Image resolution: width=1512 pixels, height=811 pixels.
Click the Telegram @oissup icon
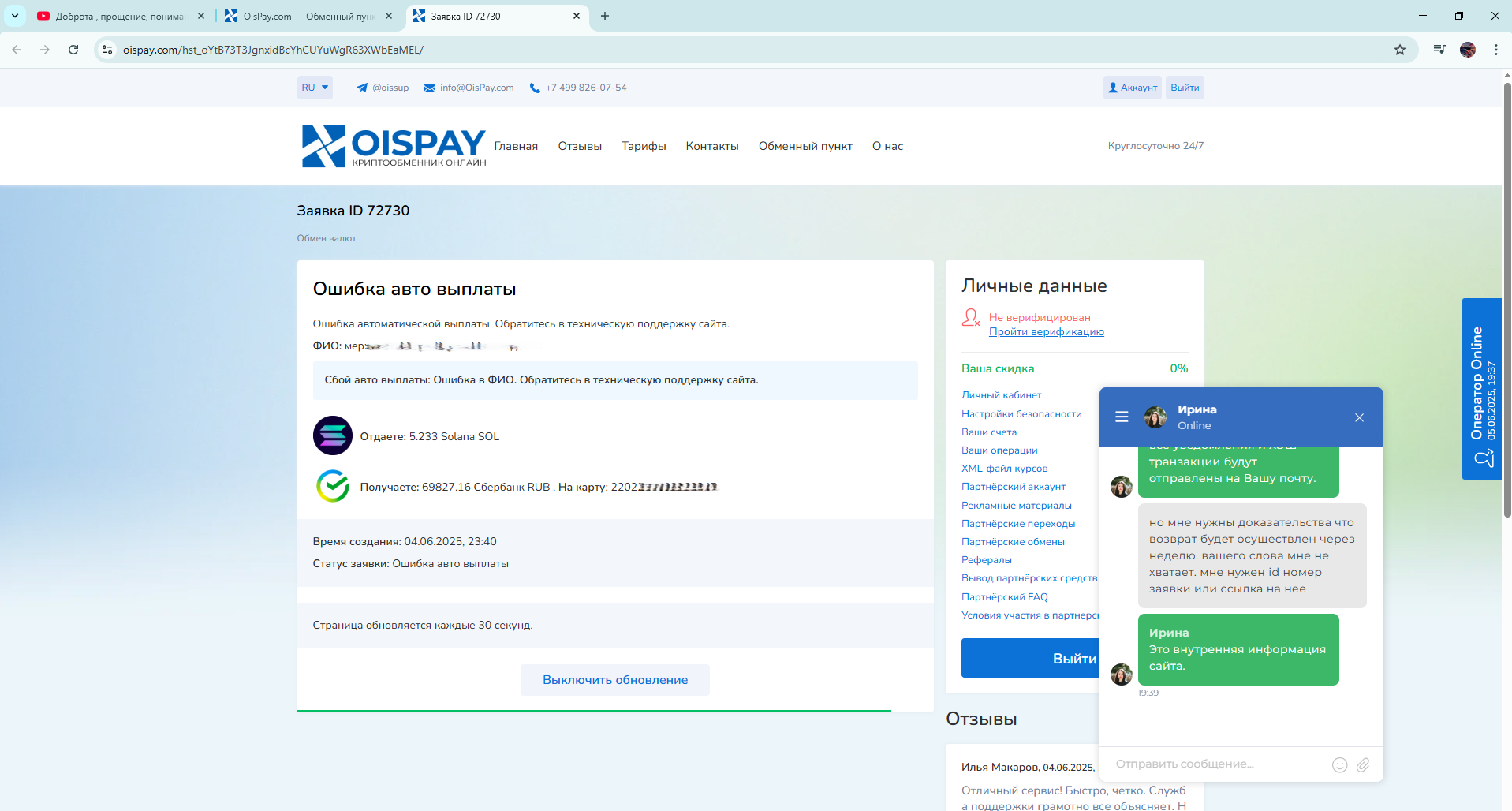pos(361,88)
